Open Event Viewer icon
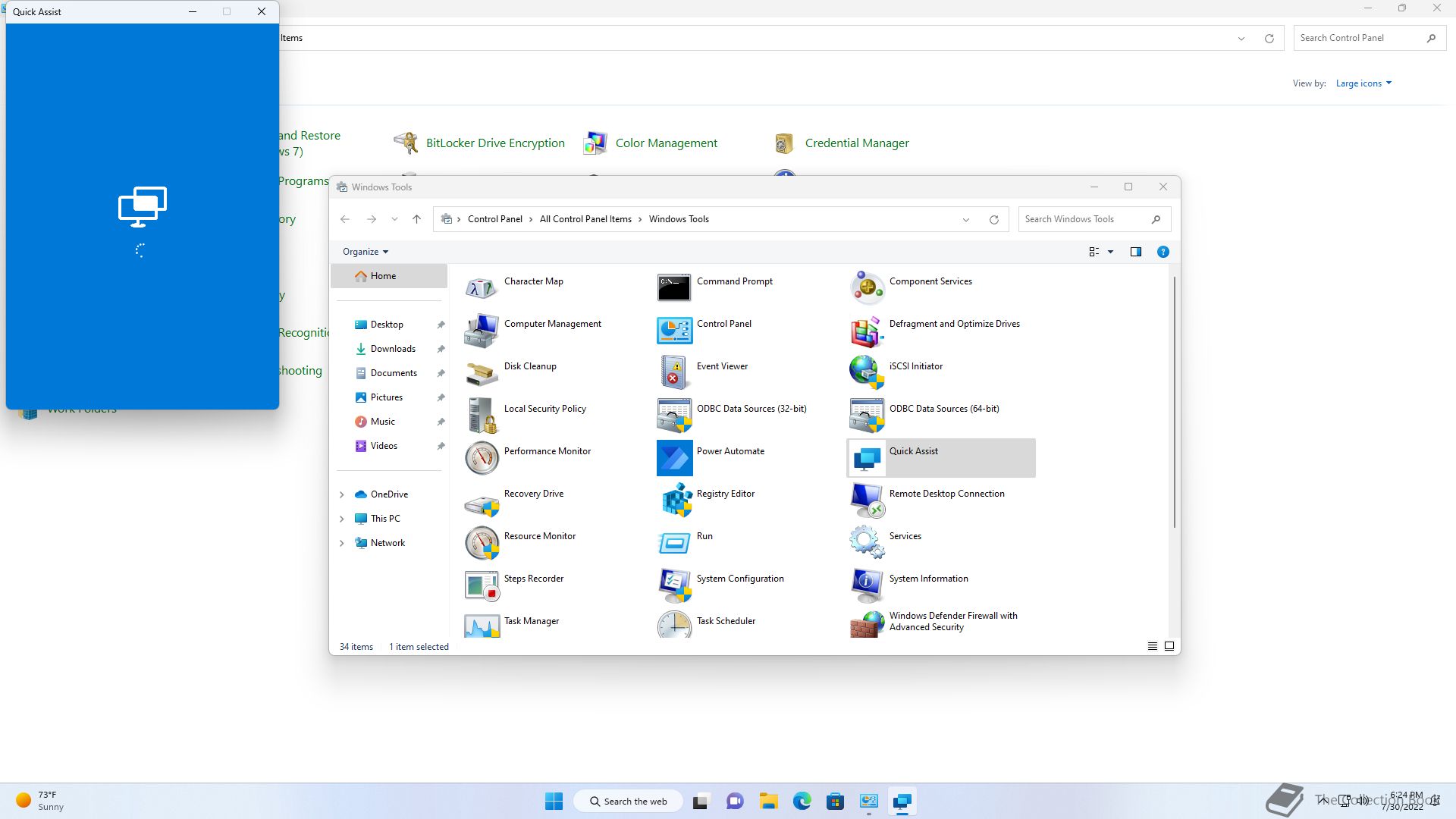Viewport: 1456px width, 819px height. pos(674,373)
